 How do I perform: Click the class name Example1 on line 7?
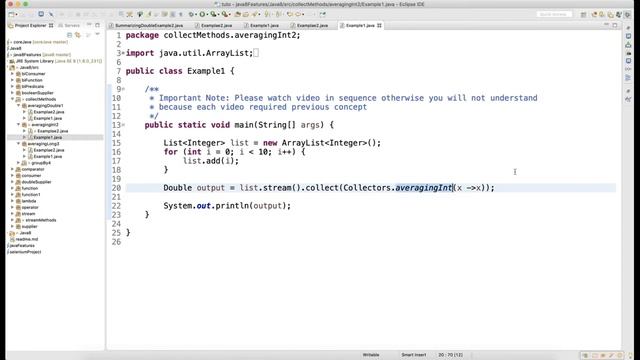206,71
